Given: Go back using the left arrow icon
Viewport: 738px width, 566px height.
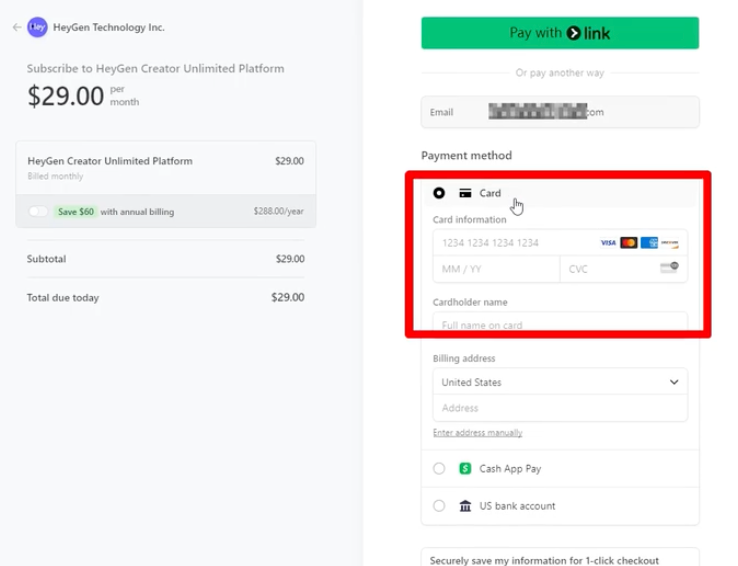Looking at the screenshot, I should 17,27.
